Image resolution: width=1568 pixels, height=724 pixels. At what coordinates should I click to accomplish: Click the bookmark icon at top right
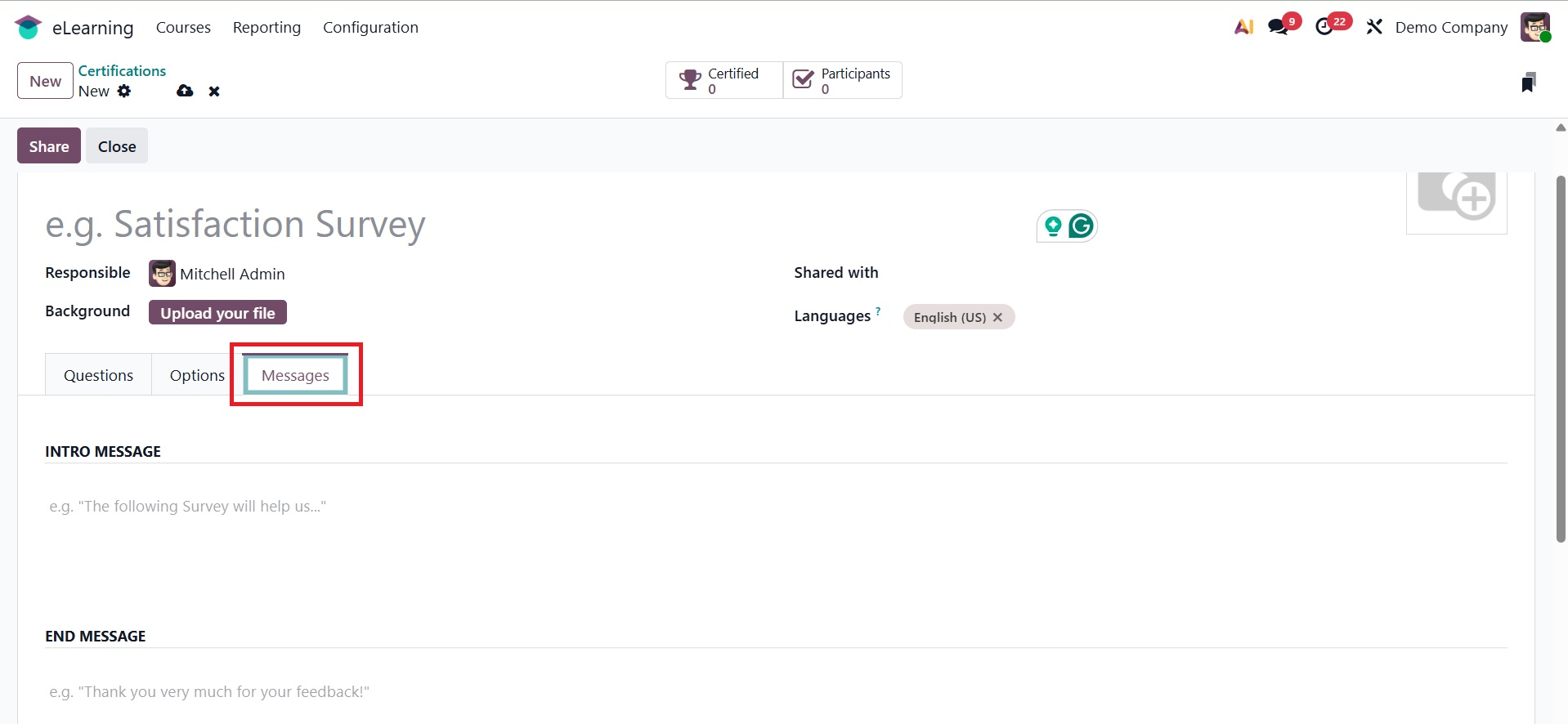tap(1528, 82)
